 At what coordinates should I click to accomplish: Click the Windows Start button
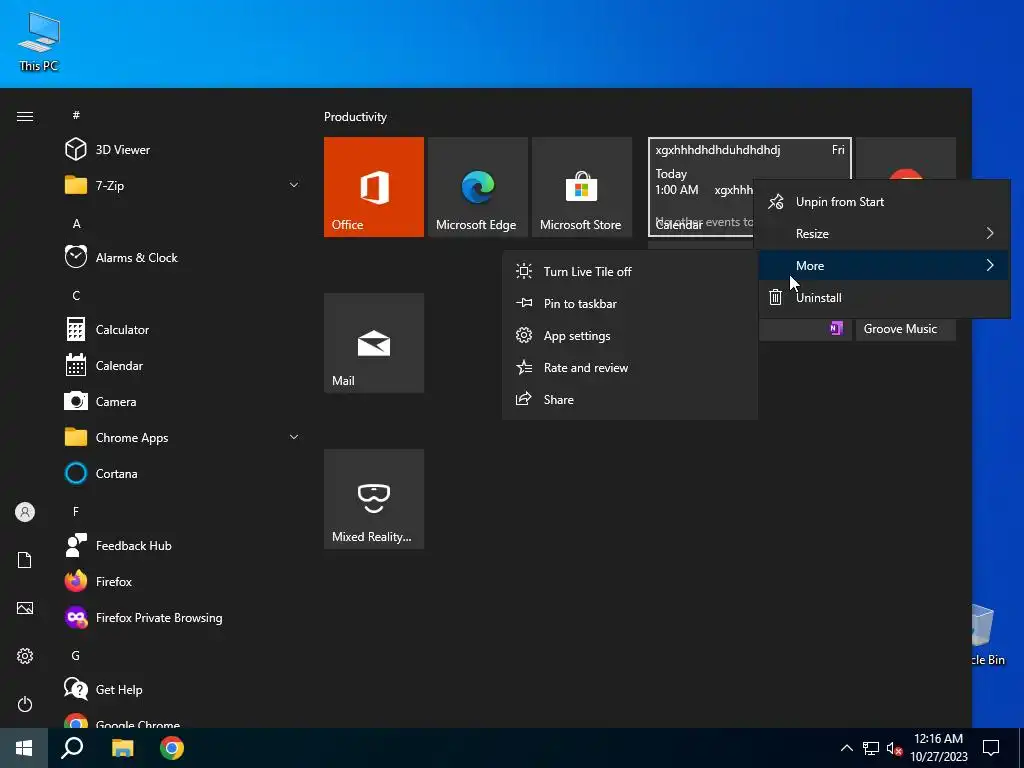pos(24,748)
